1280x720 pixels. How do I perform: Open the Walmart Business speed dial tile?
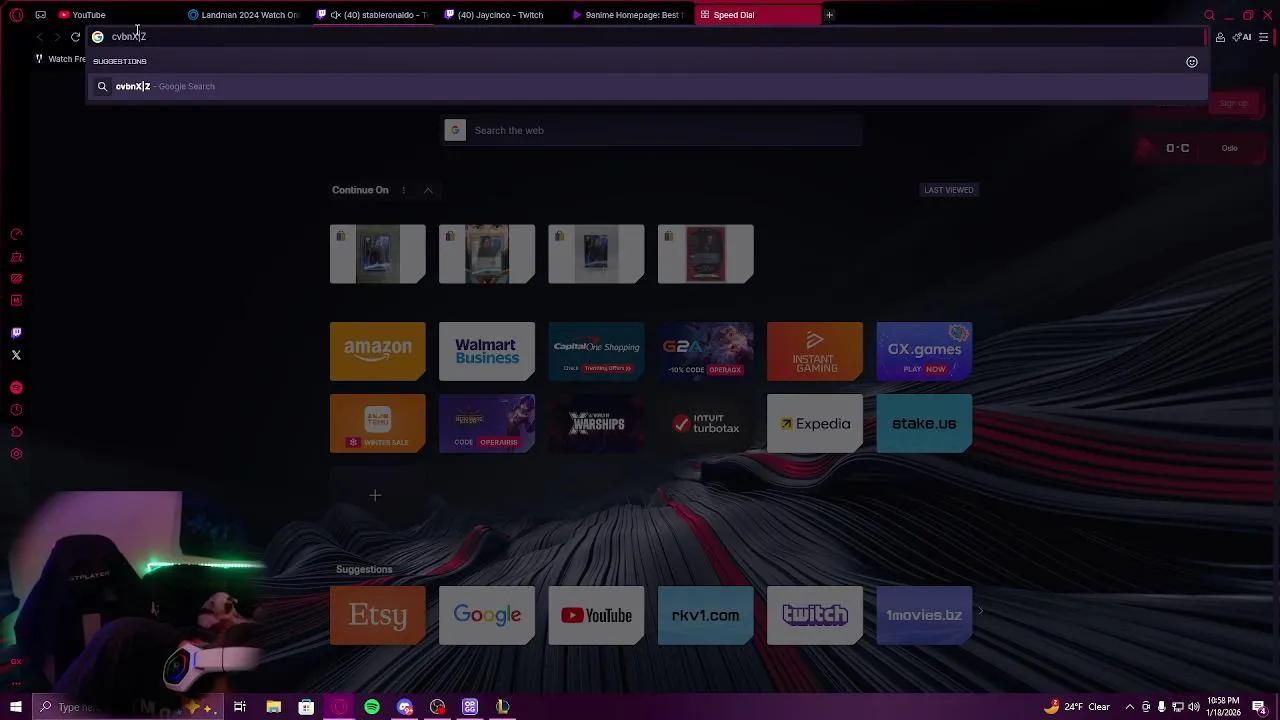pos(487,351)
